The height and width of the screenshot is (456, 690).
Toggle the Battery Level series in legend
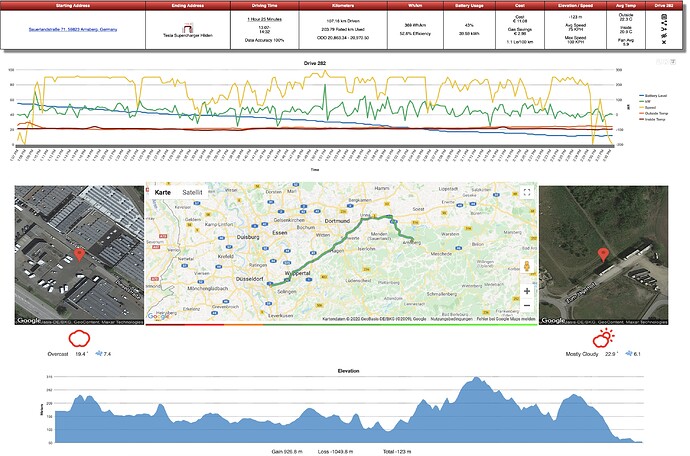click(x=653, y=96)
